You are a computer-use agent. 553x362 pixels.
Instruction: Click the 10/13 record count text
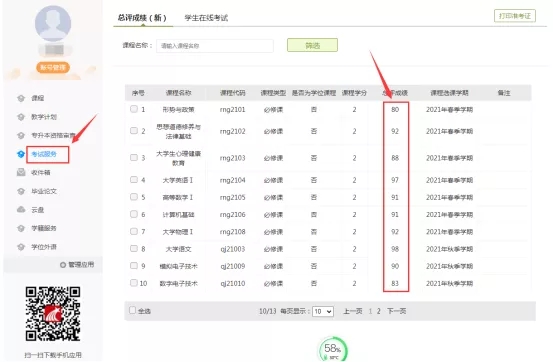(x=268, y=311)
